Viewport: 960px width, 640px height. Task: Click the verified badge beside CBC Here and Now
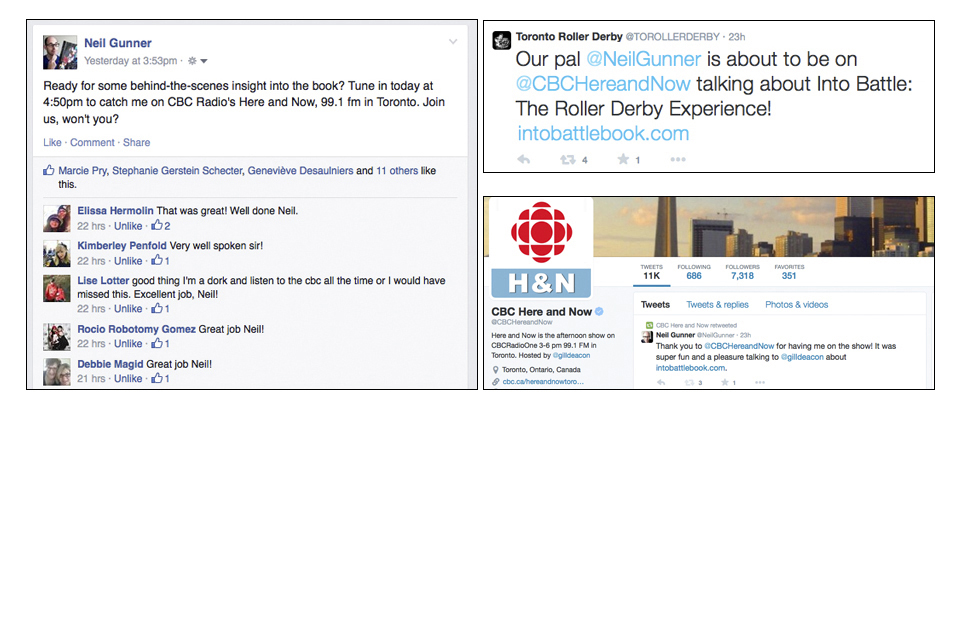(599, 311)
